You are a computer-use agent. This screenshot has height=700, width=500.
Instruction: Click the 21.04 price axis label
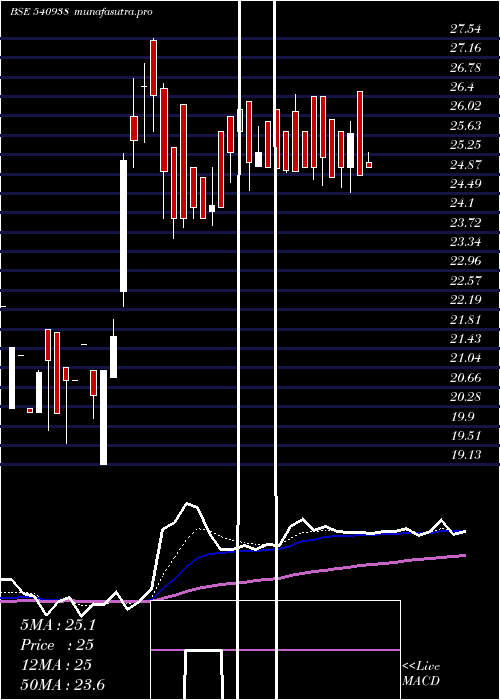coord(466,358)
